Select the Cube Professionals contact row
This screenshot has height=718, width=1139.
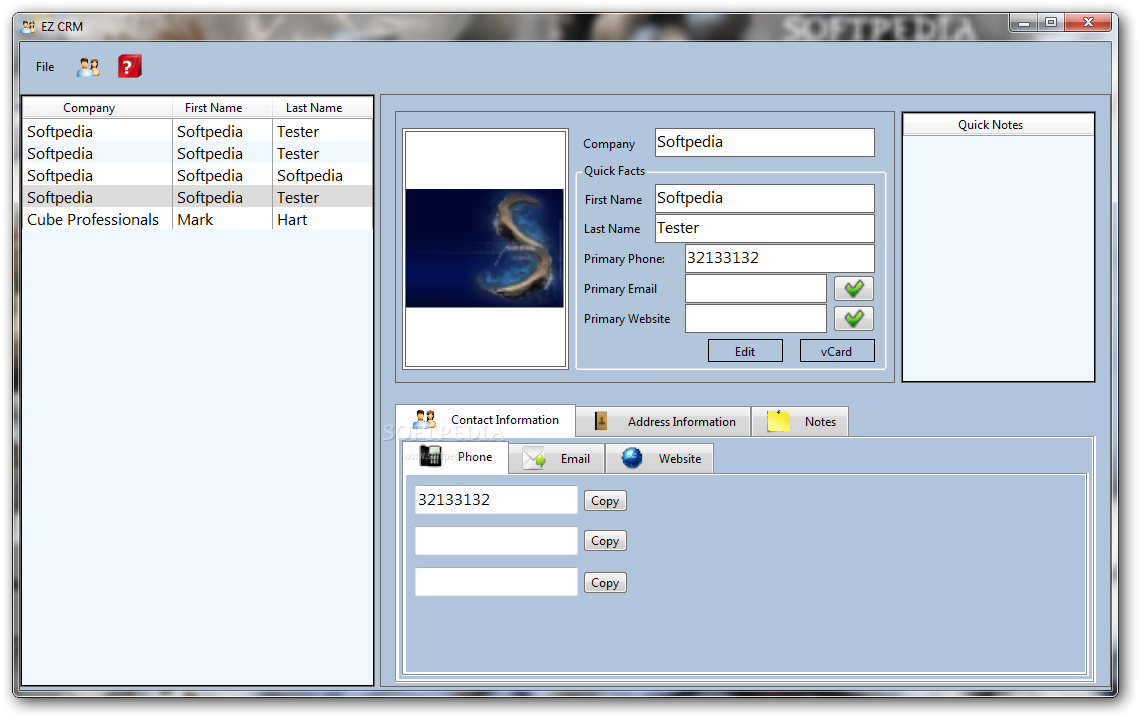click(197, 219)
